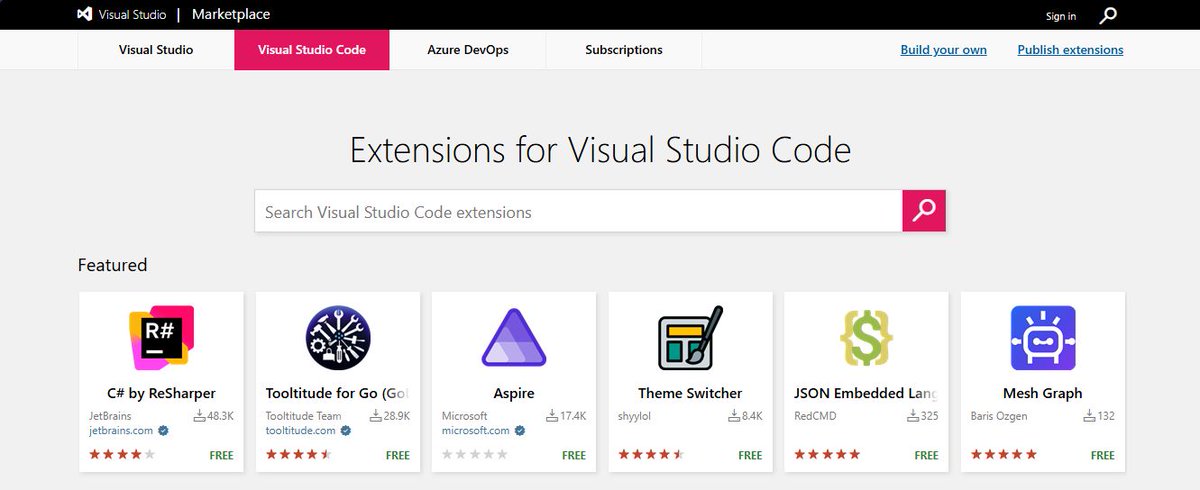Screen dimensions: 1200x490
Task: Click star rating on C# by ReSharper
Action: point(122,454)
